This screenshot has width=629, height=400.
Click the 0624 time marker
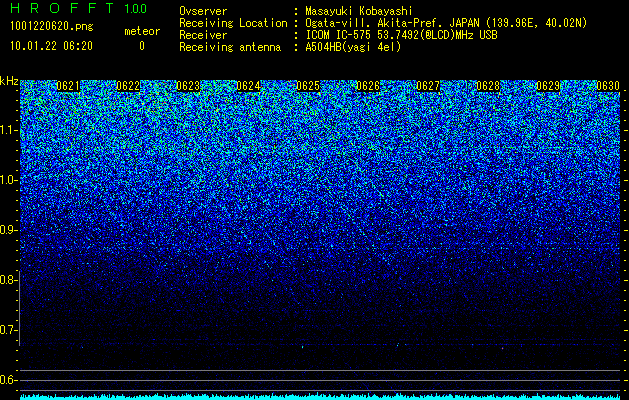click(x=248, y=86)
